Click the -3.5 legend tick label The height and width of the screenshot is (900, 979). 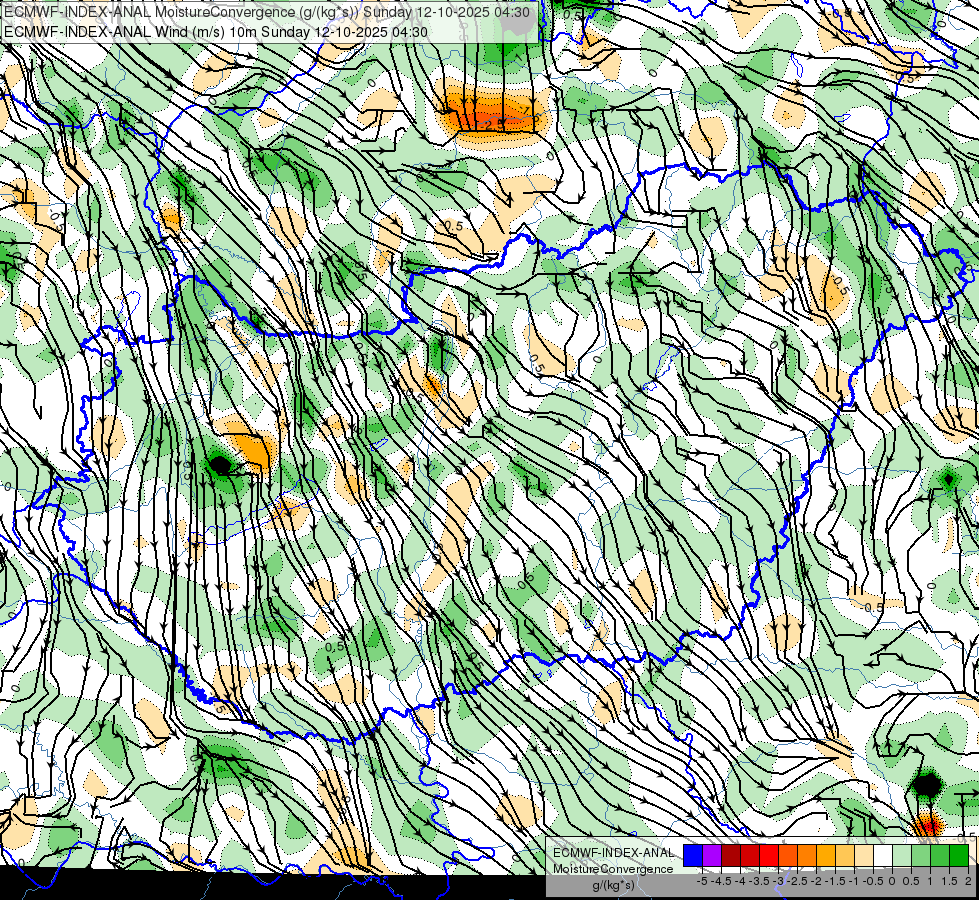pyautogui.click(x=759, y=881)
